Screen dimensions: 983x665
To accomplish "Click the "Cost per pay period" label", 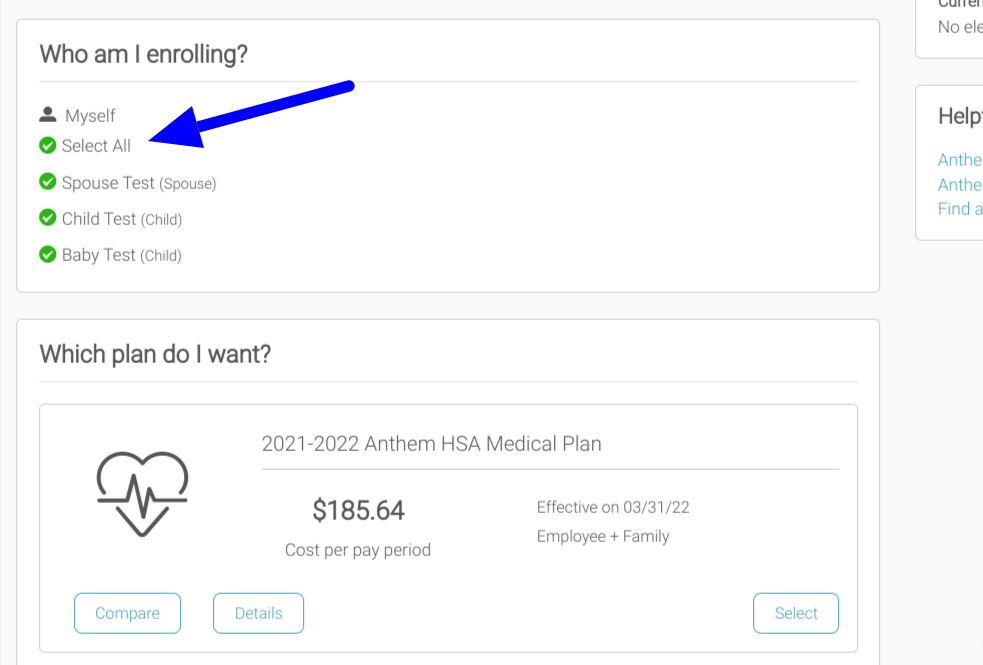I will tap(358, 549).
